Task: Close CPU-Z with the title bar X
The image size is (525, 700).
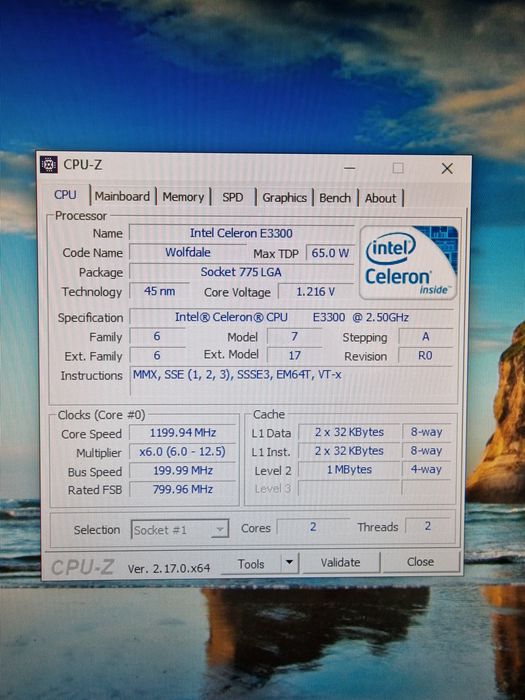Action: point(447,168)
